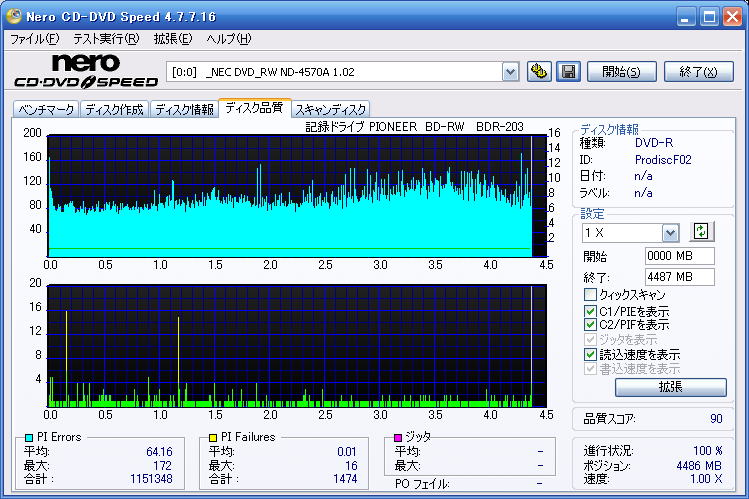Open the ヘルプ(H) menu
This screenshot has width=749, height=499.
[229, 39]
